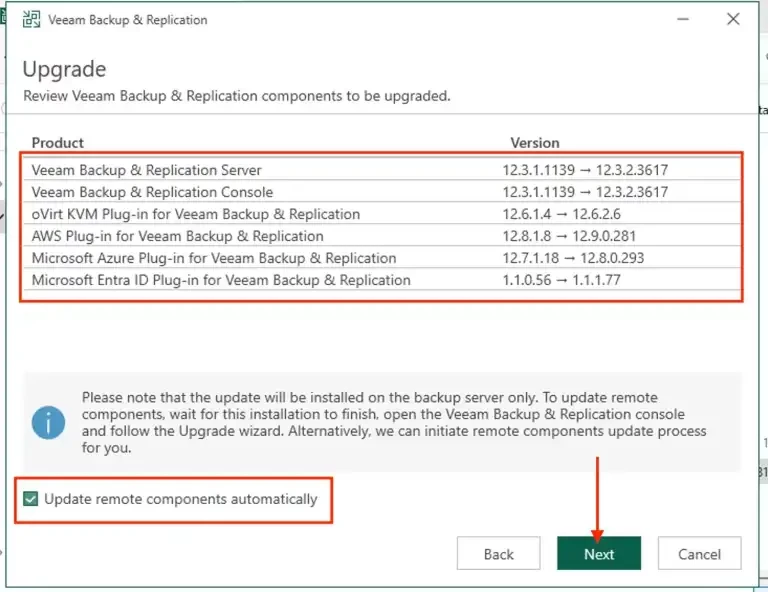This screenshot has width=768, height=592.
Task: Click the Version column header
Action: 535,142
